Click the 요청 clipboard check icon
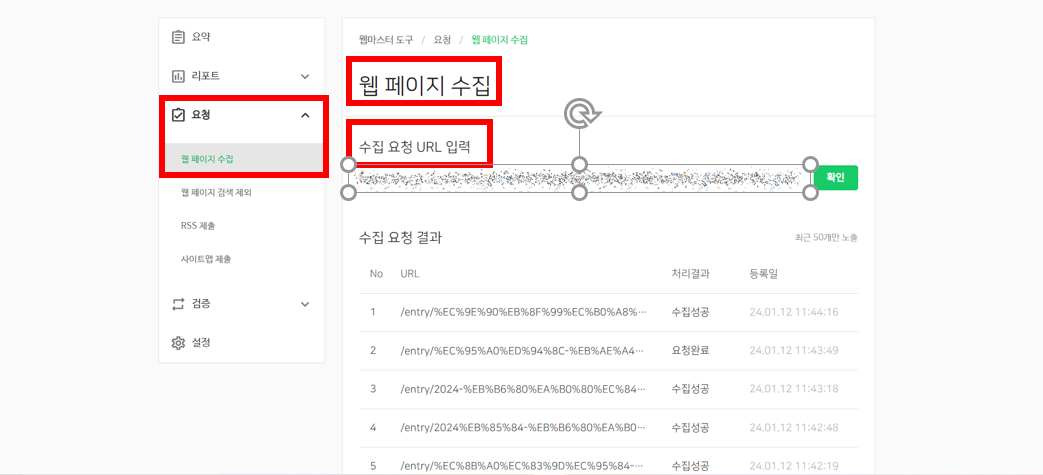This screenshot has height=475, width=1043. [x=178, y=115]
